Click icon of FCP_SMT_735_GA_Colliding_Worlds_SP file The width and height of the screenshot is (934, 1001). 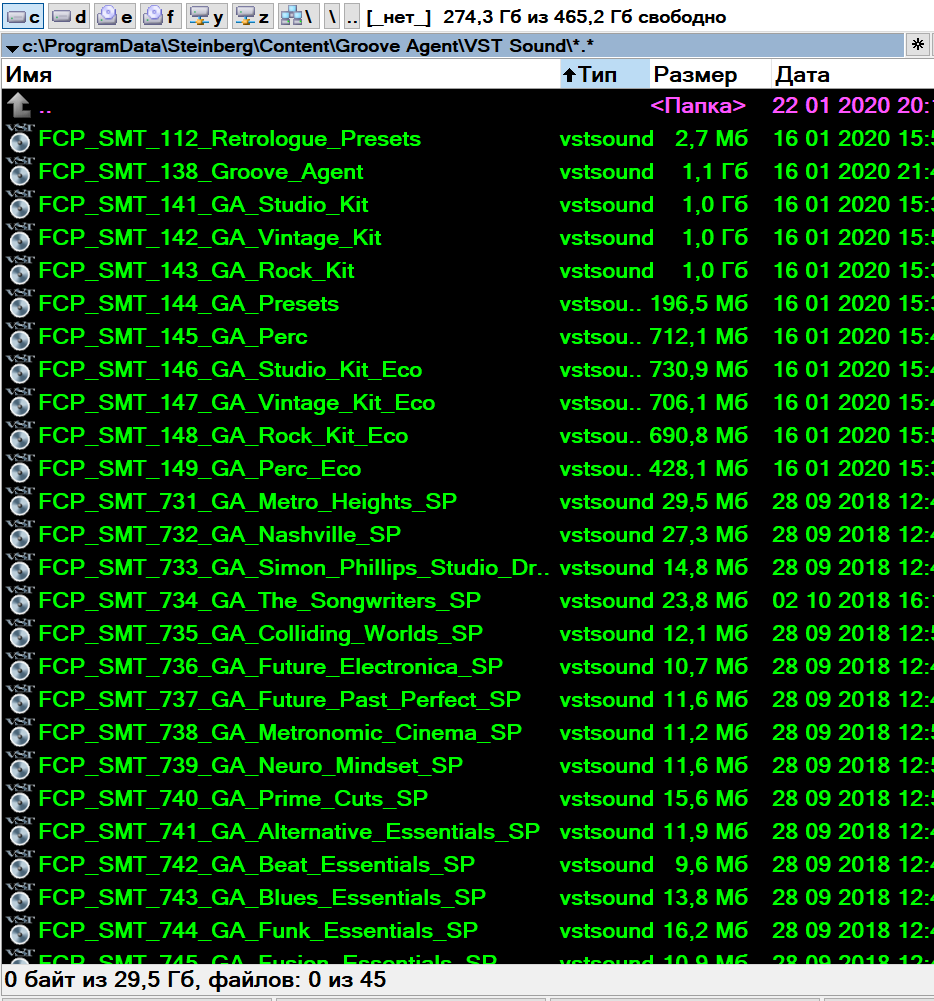pyautogui.click(x=19, y=633)
